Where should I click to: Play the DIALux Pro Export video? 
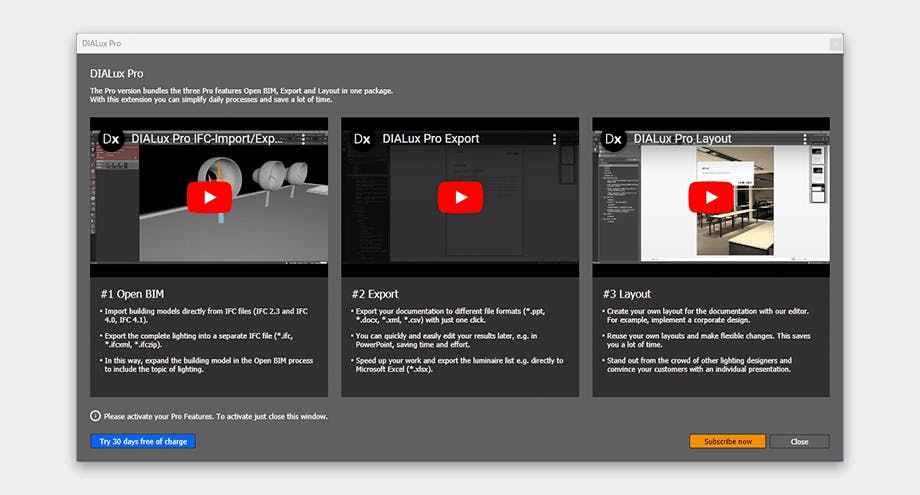pyautogui.click(x=461, y=198)
